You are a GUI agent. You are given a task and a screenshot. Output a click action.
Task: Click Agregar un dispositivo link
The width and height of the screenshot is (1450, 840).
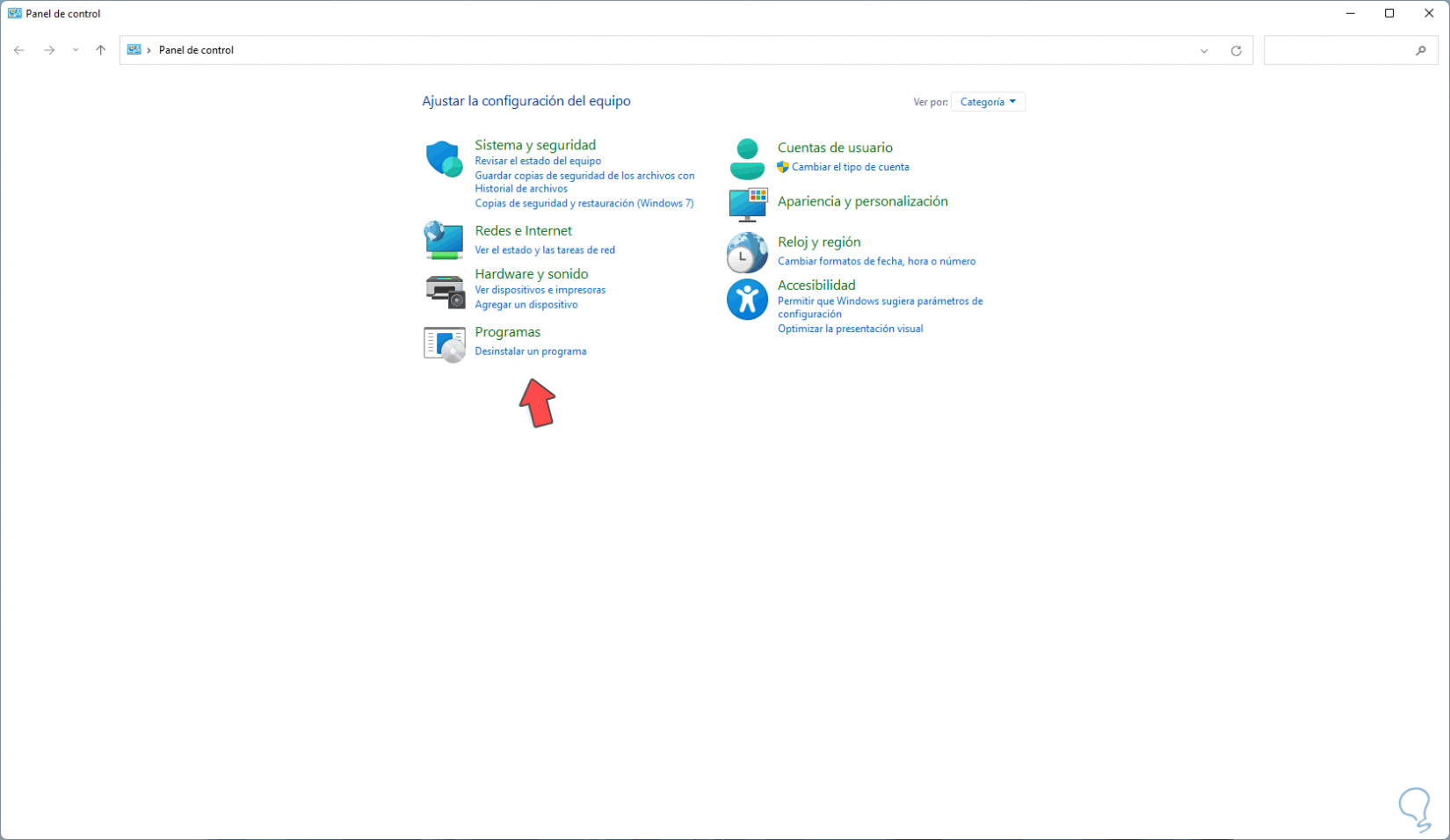[526, 305]
